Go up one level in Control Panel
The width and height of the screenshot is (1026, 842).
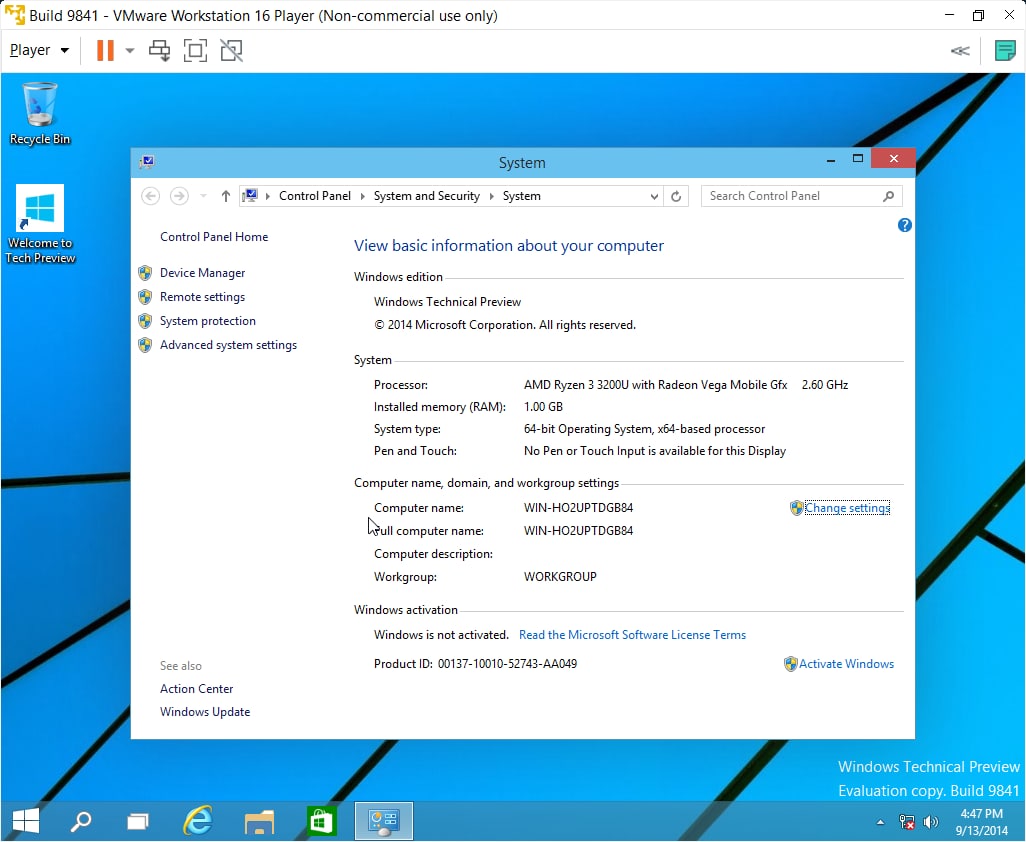point(226,196)
